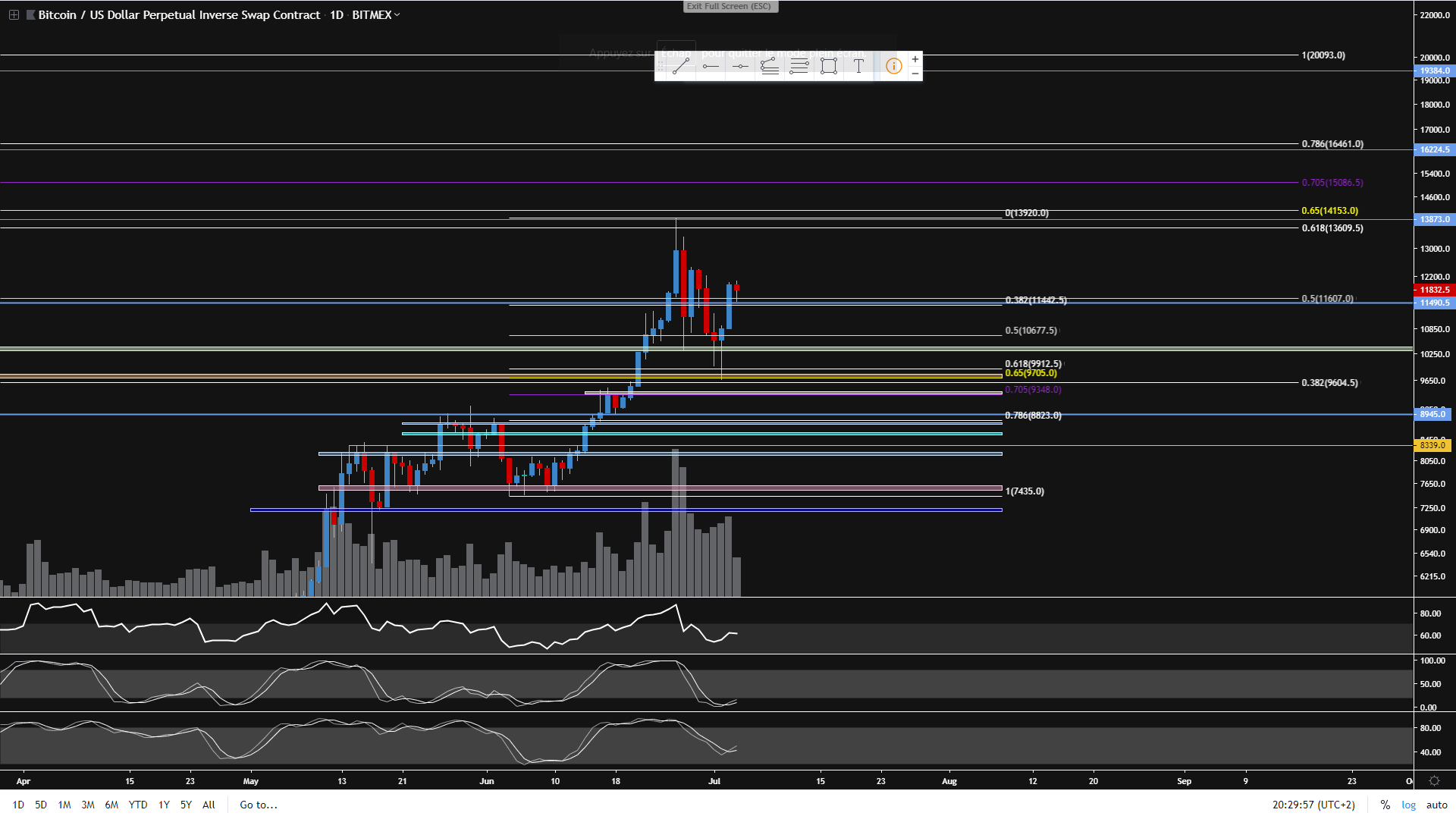
Task: Click Exit Full Screen (ESC) button
Action: pyautogui.click(x=729, y=6)
